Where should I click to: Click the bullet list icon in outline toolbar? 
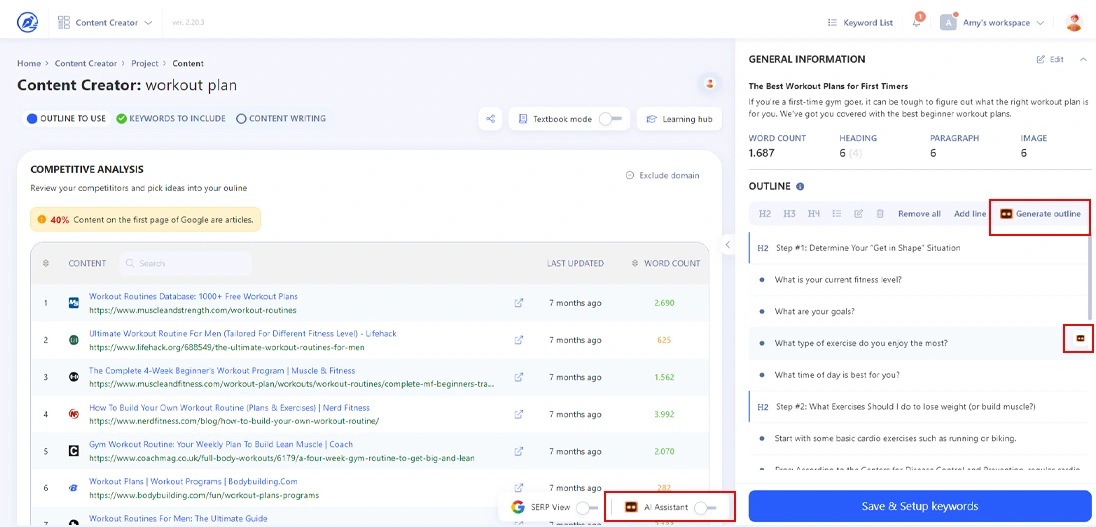click(836, 214)
